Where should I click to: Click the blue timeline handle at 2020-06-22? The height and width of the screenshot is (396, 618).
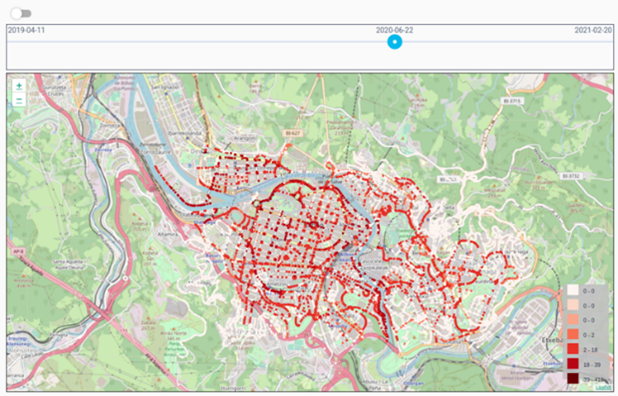395,41
